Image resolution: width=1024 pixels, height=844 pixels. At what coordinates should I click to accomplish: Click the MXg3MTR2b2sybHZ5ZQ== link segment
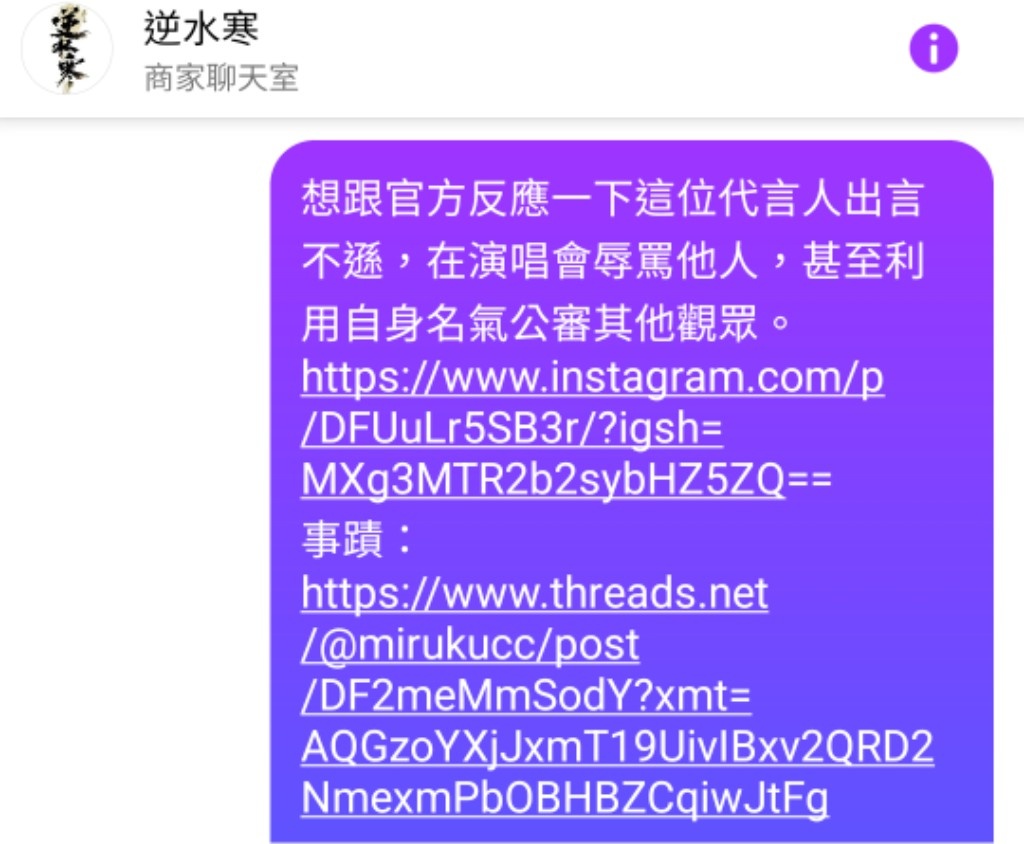pyautogui.click(x=566, y=480)
